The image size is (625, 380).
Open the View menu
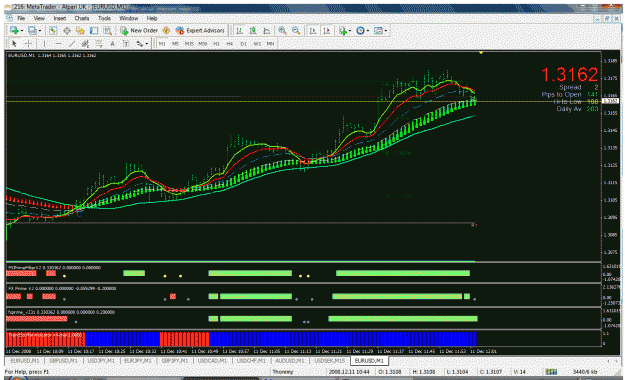39,18
